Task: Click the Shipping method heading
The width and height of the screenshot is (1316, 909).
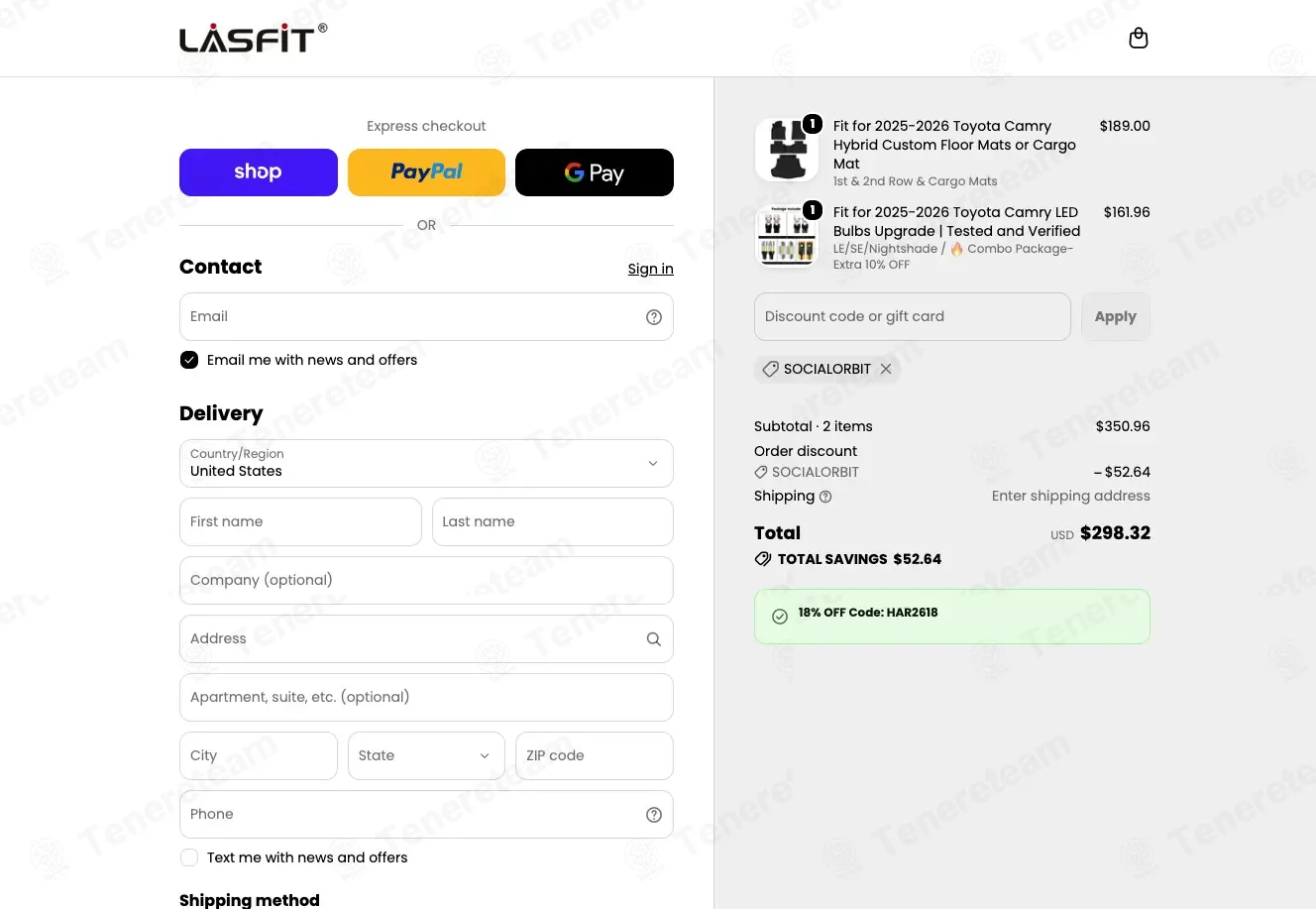Action: [x=250, y=900]
